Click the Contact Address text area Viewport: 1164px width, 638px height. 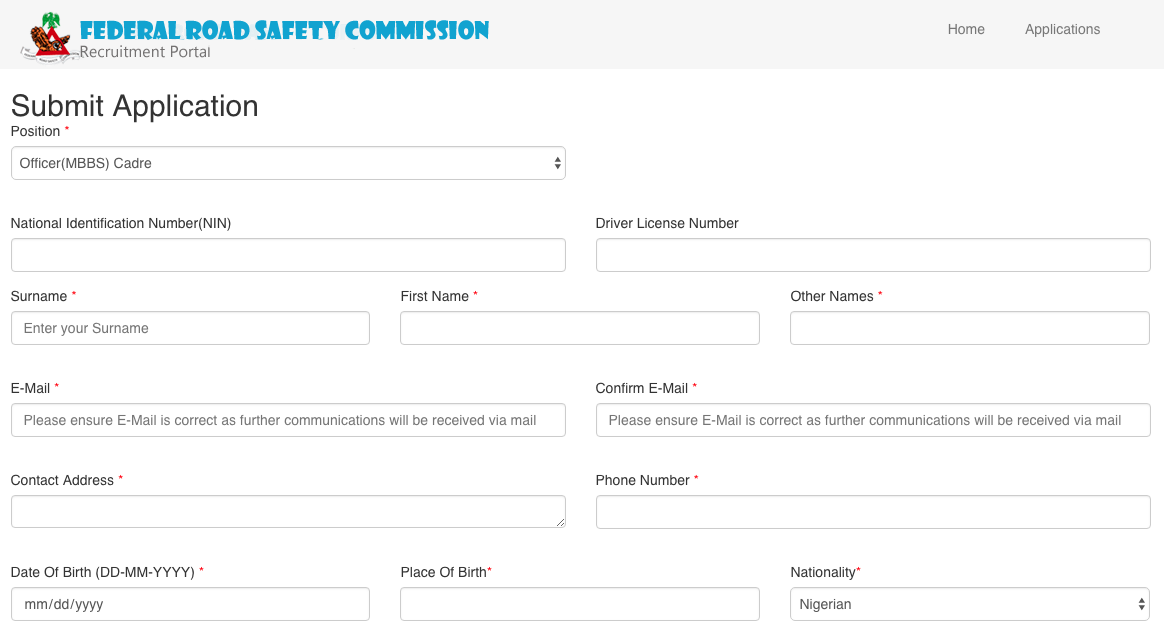point(288,511)
